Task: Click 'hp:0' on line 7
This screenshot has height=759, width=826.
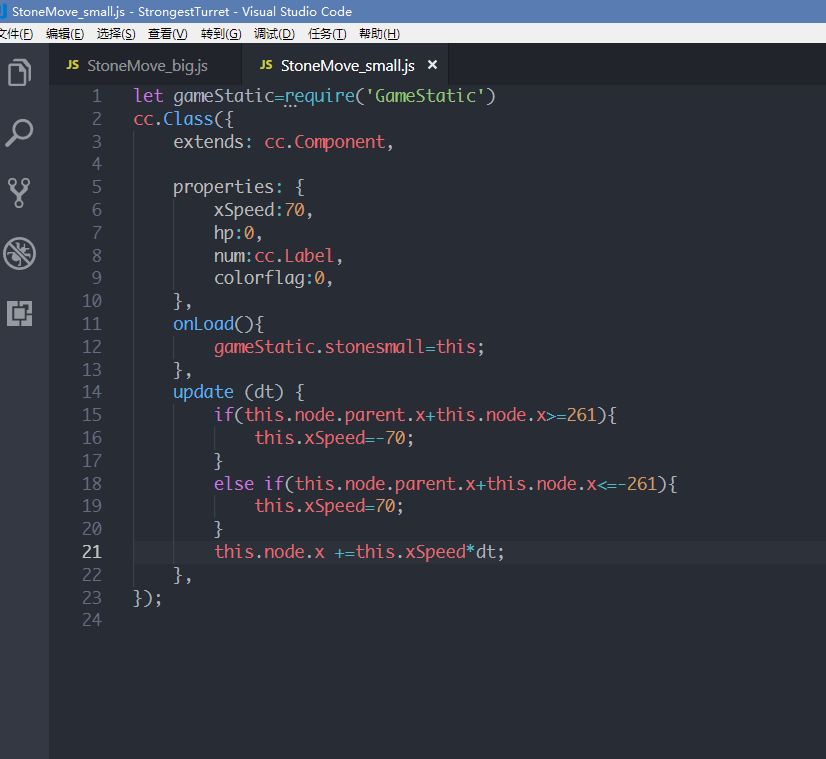Action: 234,233
